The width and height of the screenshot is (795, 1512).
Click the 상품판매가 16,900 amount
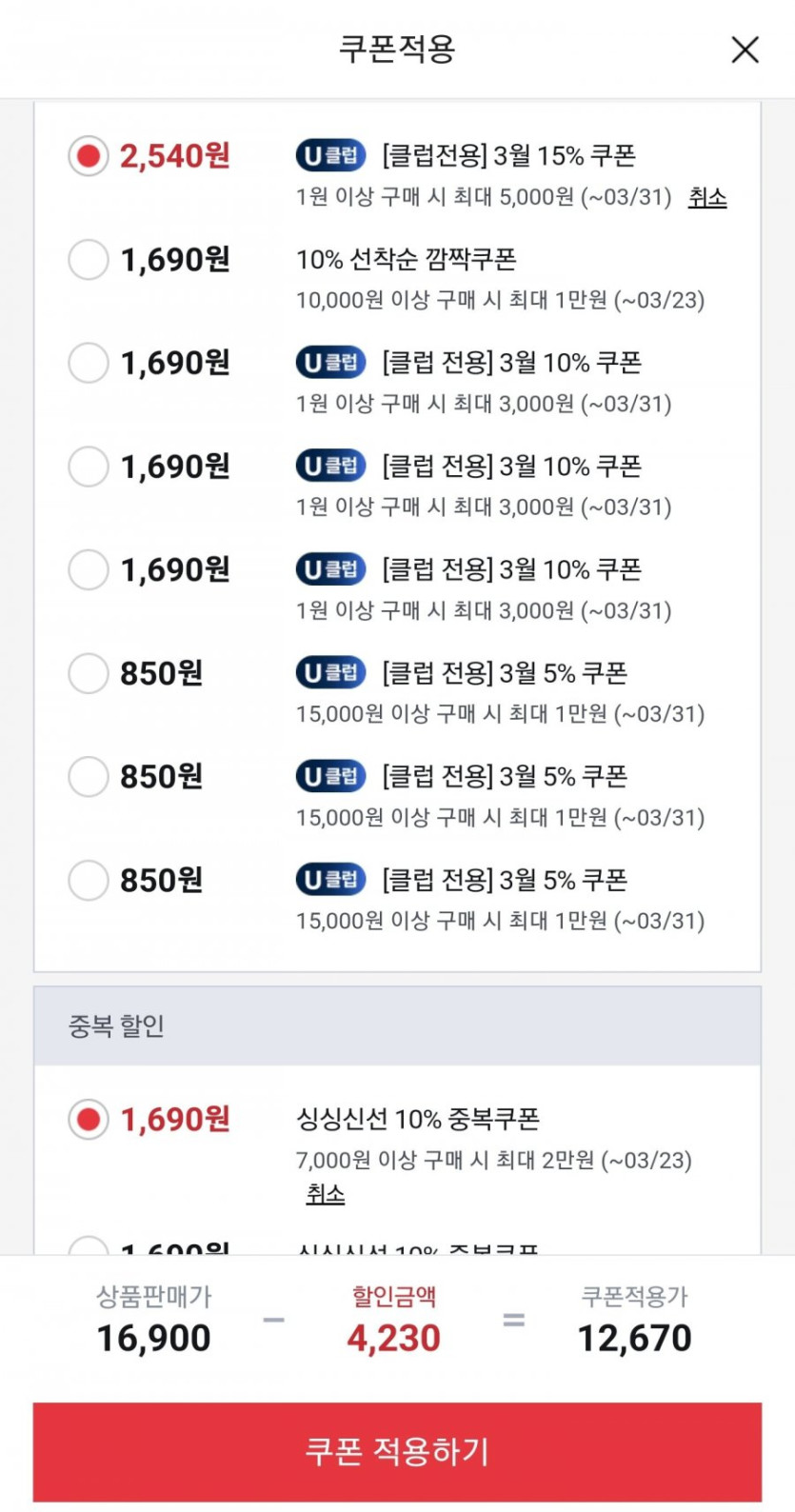(x=153, y=1338)
